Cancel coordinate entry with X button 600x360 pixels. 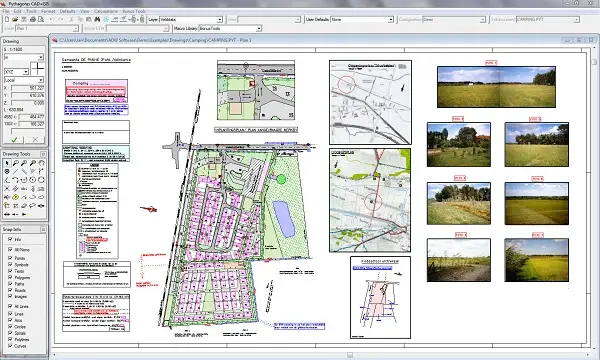35,140
